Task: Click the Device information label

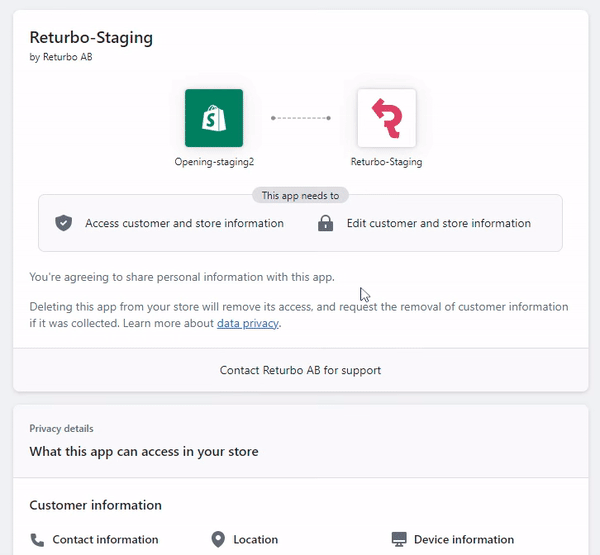Action: (x=464, y=540)
